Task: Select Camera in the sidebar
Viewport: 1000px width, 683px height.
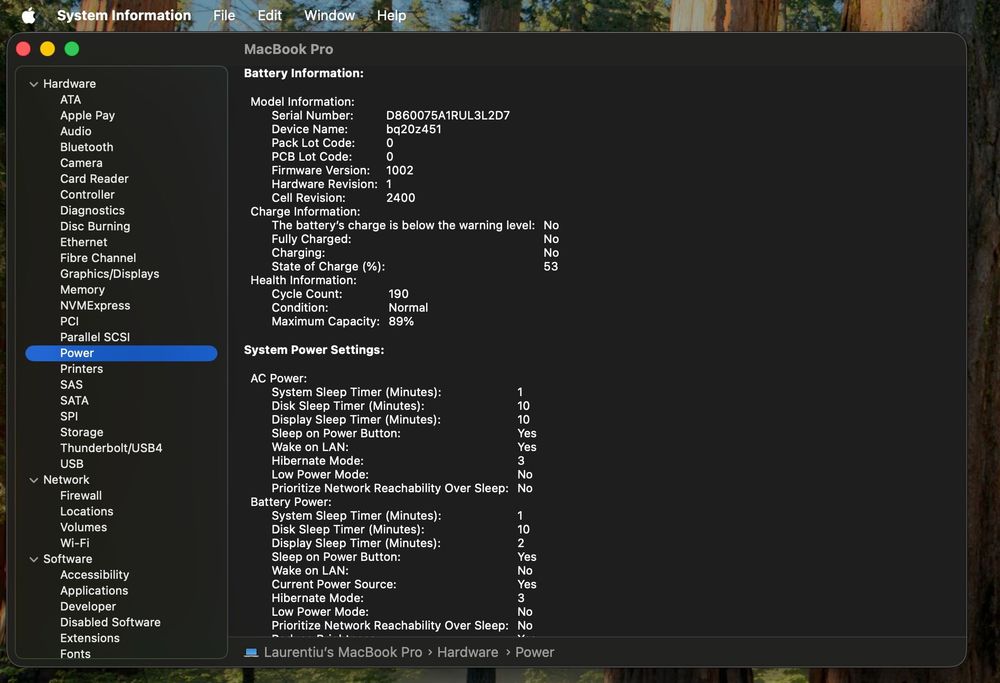Action: pos(81,163)
